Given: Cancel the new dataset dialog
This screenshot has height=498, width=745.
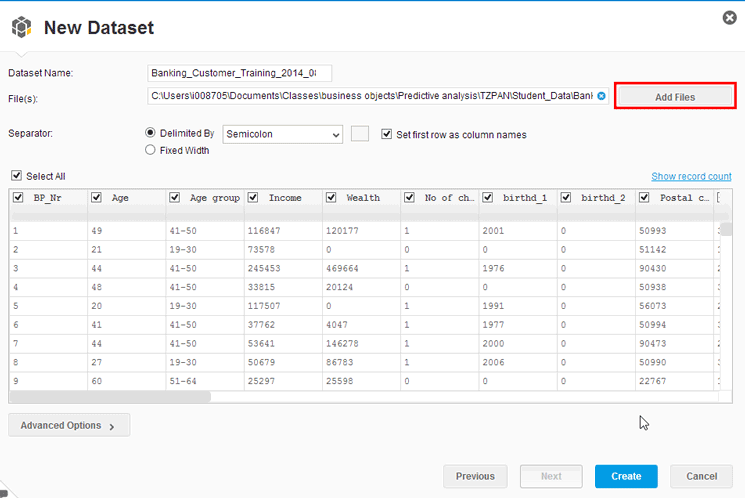Looking at the screenshot, I should point(701,476).
